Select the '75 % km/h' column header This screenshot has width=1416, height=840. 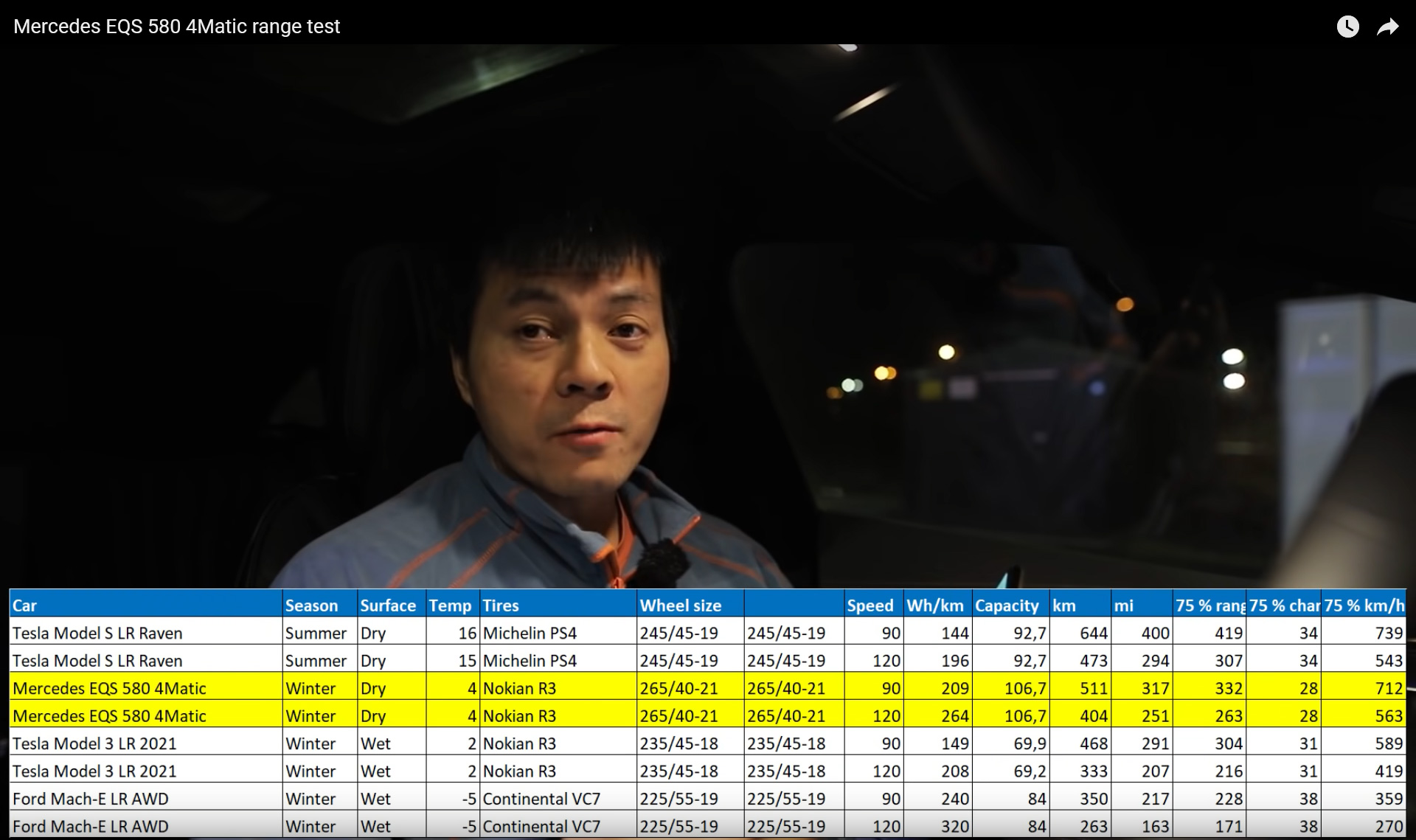click(1364, 605)
